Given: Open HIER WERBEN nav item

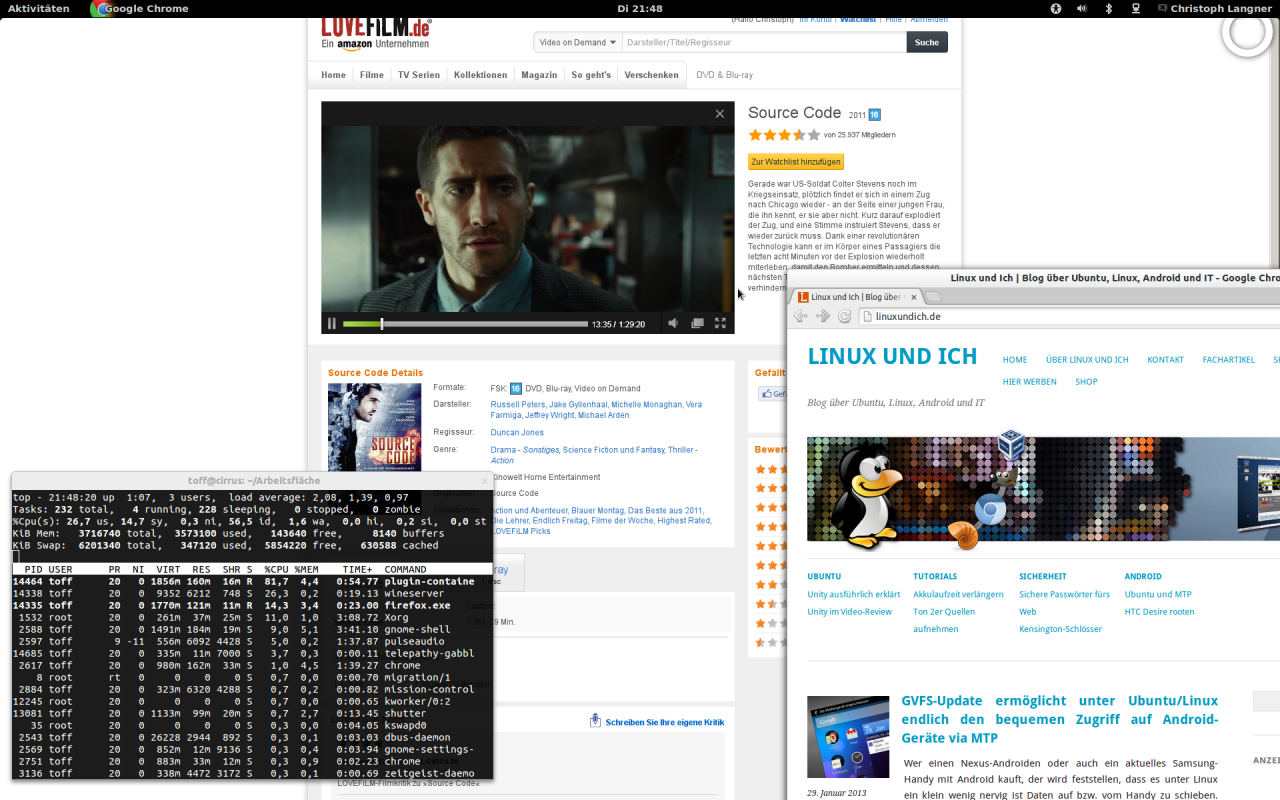Looking at the screenshot, I should pyautogui.click(x=1030, y=382).
